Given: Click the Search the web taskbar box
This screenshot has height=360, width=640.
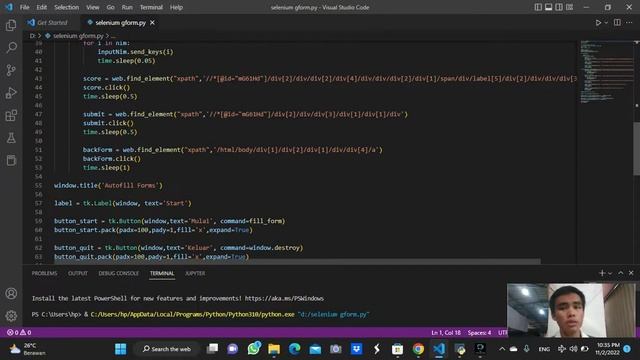Looking at the screenshot, I should 167,349.
